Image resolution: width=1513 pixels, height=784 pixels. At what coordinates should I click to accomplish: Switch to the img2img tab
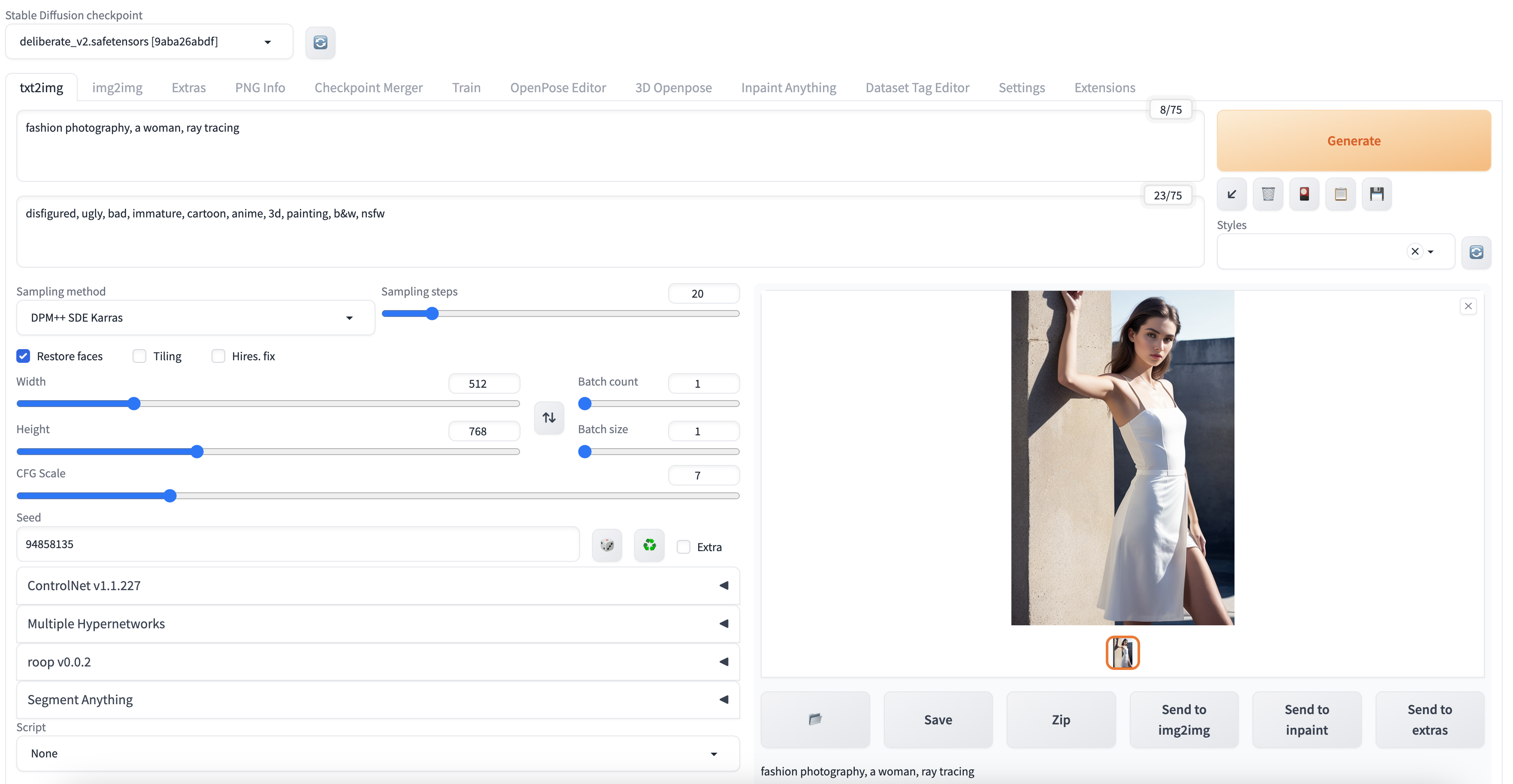tap(117, 87)
